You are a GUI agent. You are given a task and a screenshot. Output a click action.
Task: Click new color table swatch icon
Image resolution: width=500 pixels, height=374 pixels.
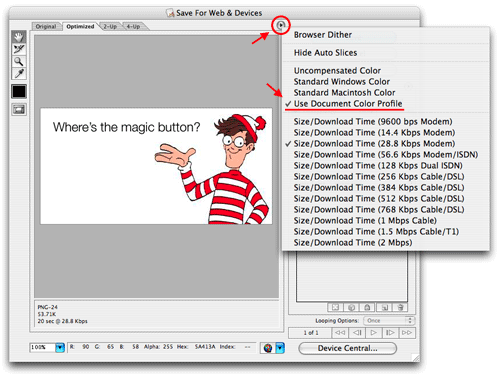[384, 307]
